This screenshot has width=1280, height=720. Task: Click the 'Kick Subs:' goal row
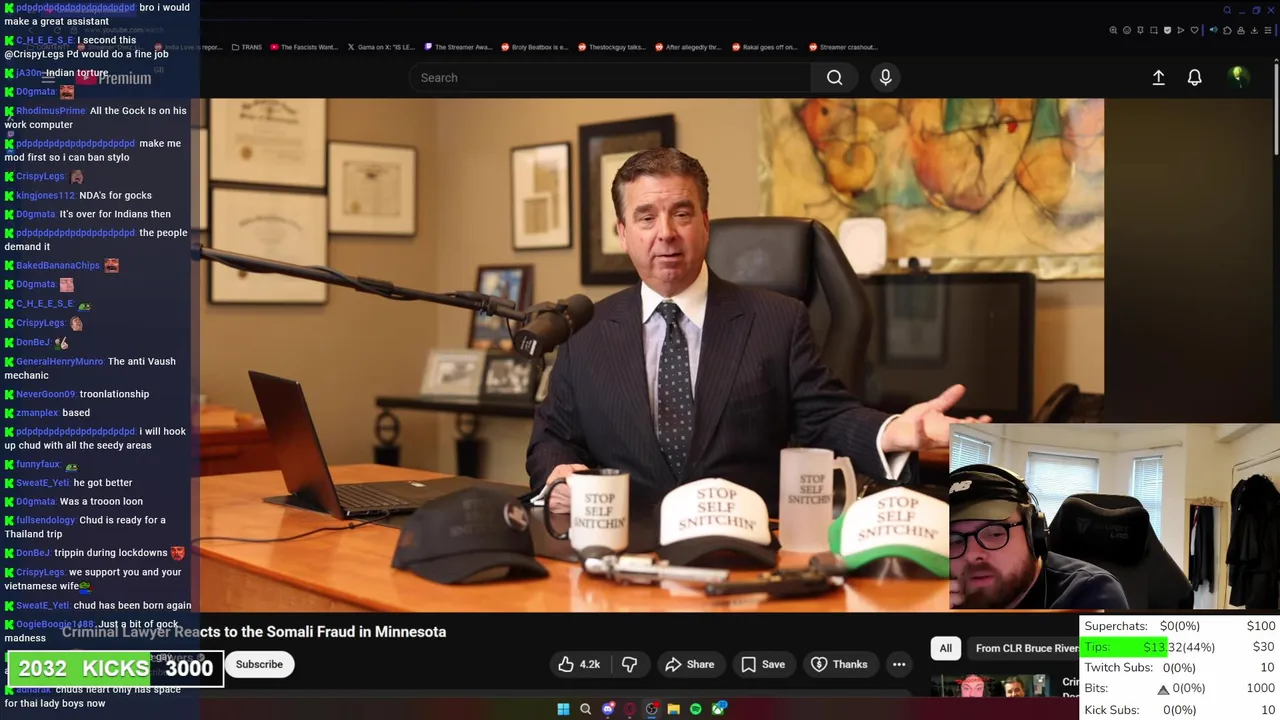(x=1180, y=710)
